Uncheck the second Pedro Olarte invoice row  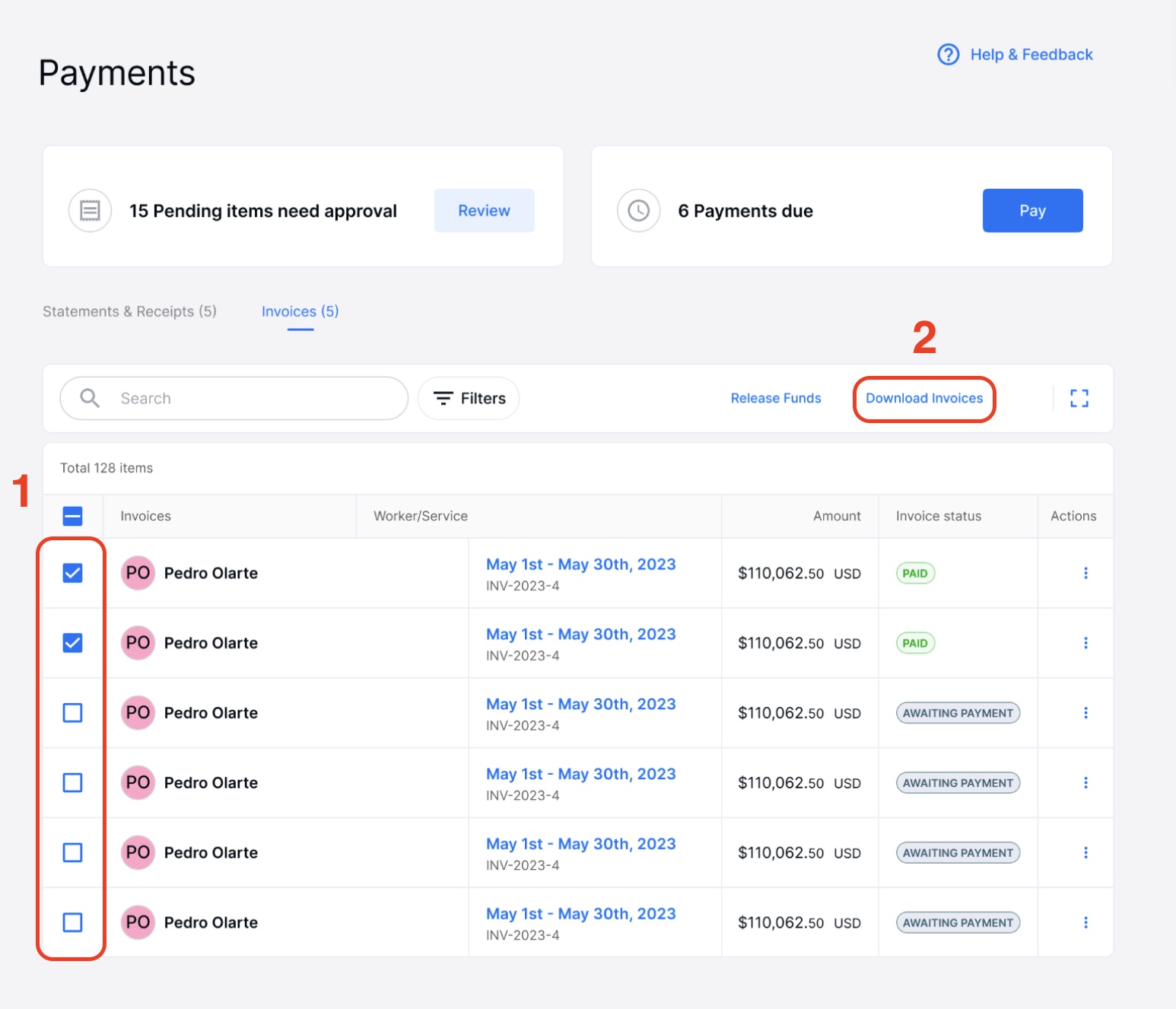tap(72, 643)
